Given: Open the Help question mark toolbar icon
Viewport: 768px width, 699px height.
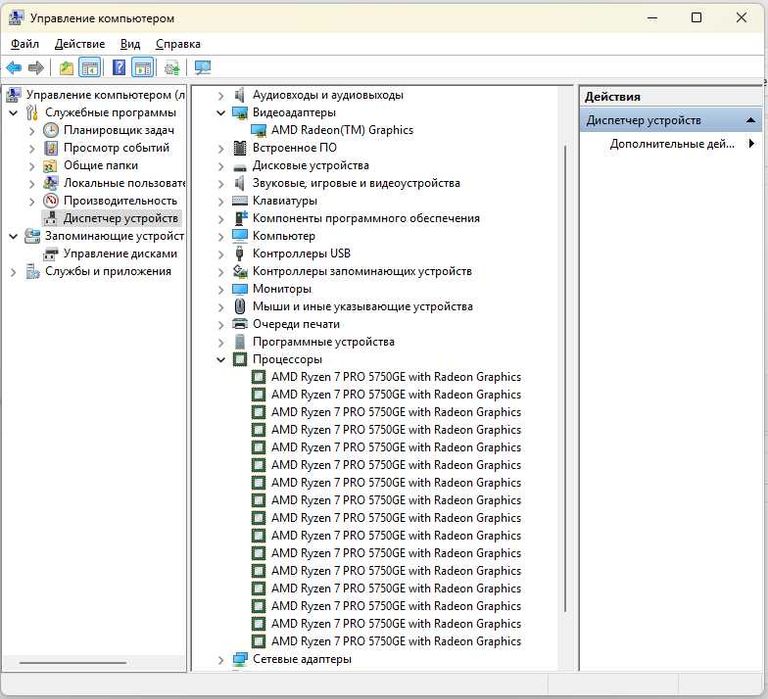Looking at the screenshot, I should point(119,67).
